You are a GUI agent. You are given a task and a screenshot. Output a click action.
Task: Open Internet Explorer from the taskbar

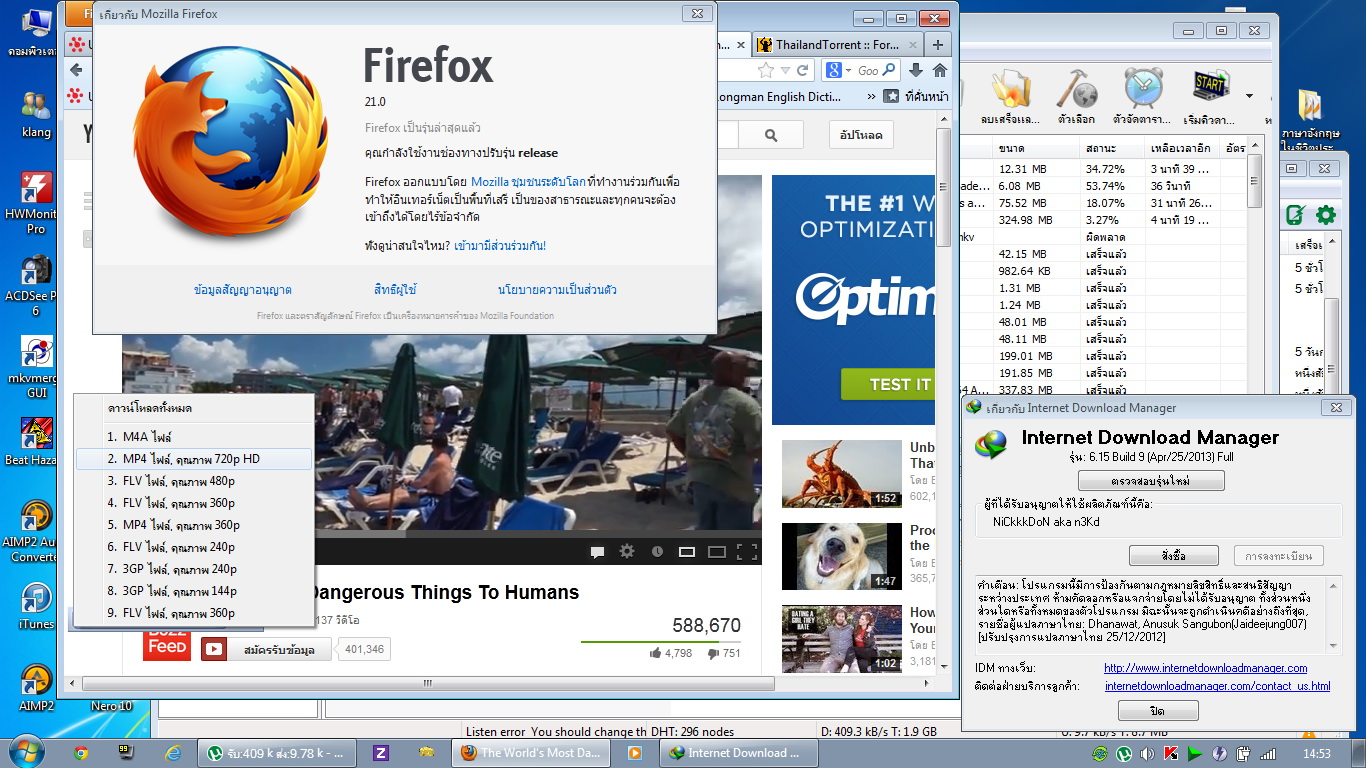[x=173, y=753]
